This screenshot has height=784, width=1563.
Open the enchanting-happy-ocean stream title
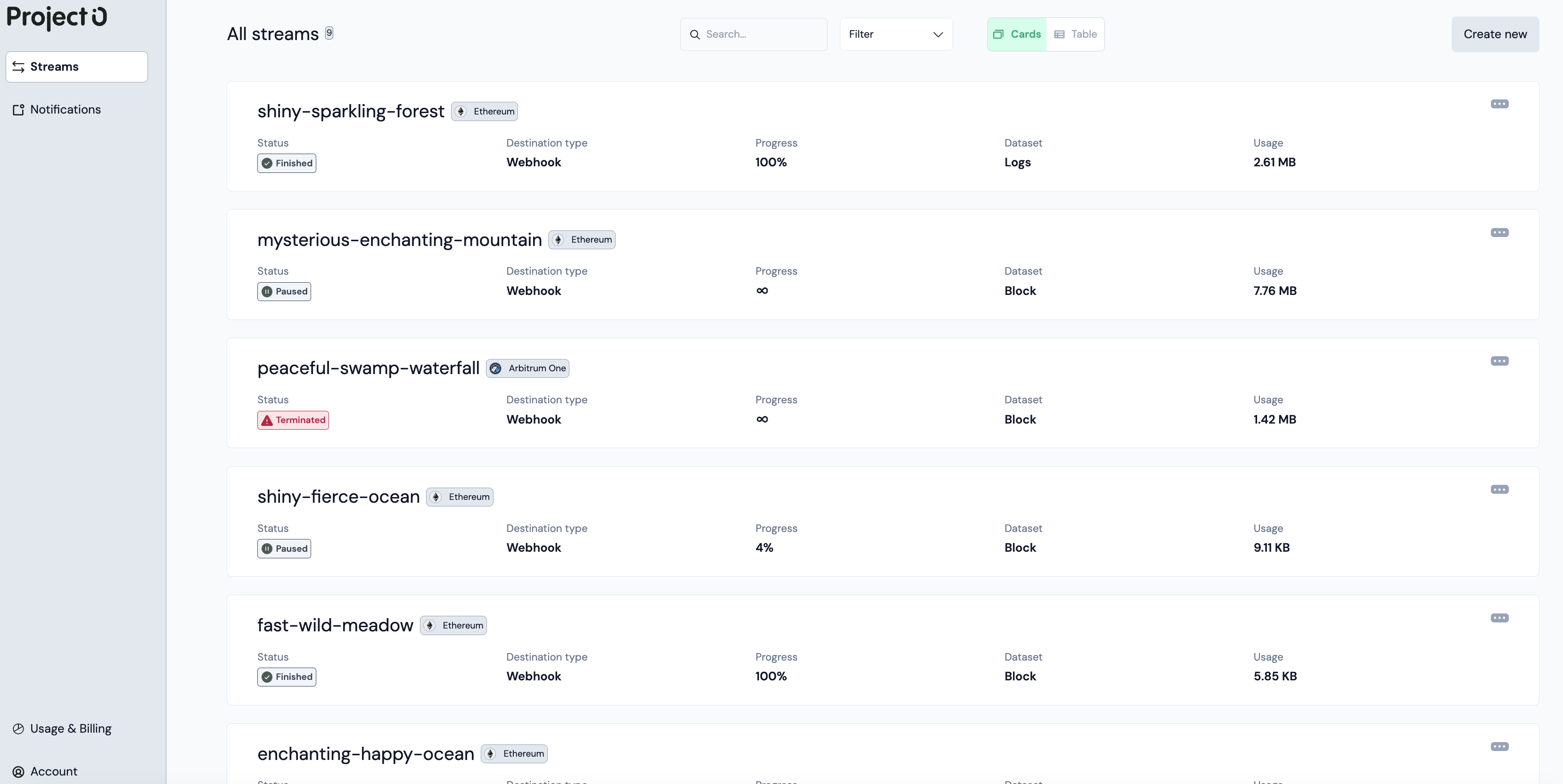pos(366,754)
